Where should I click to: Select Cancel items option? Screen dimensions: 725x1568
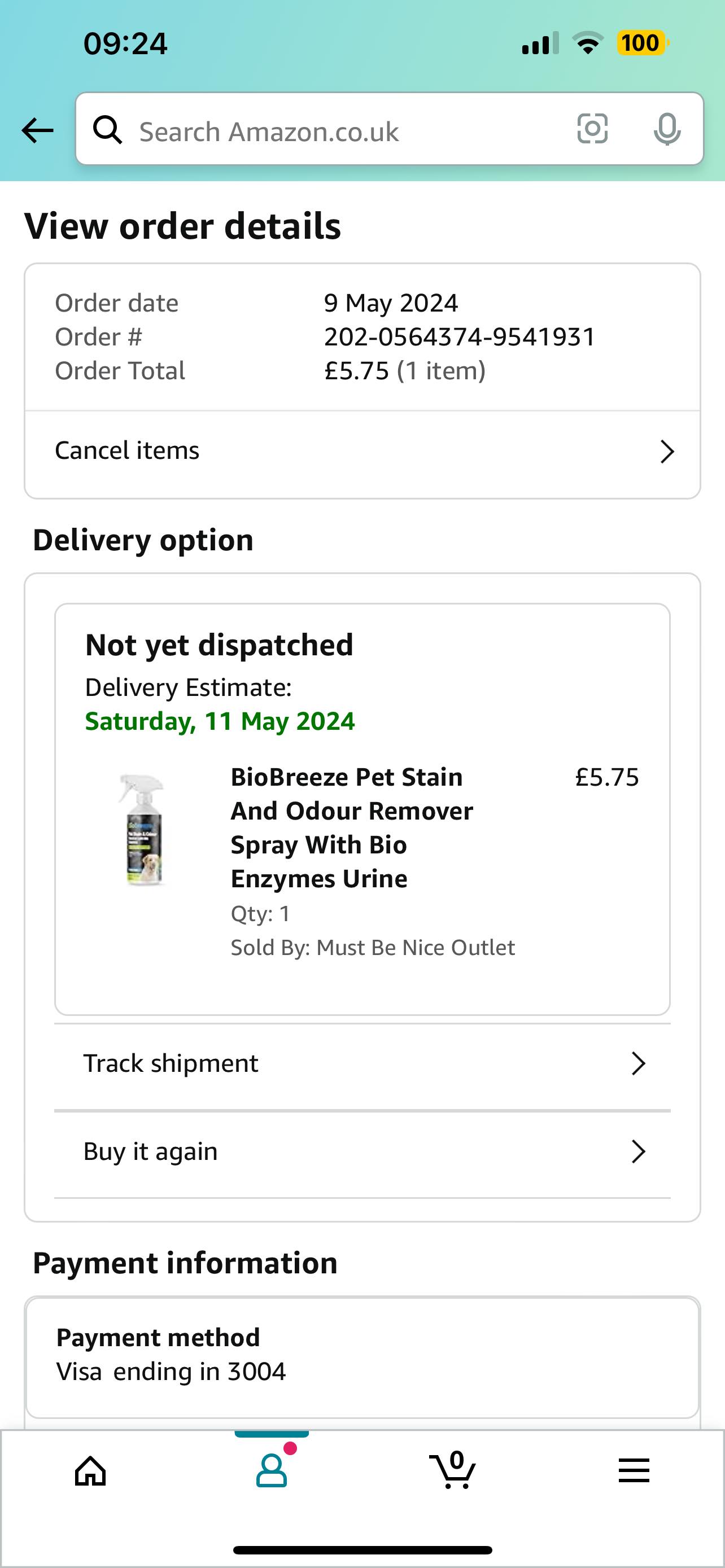(362, 452)
